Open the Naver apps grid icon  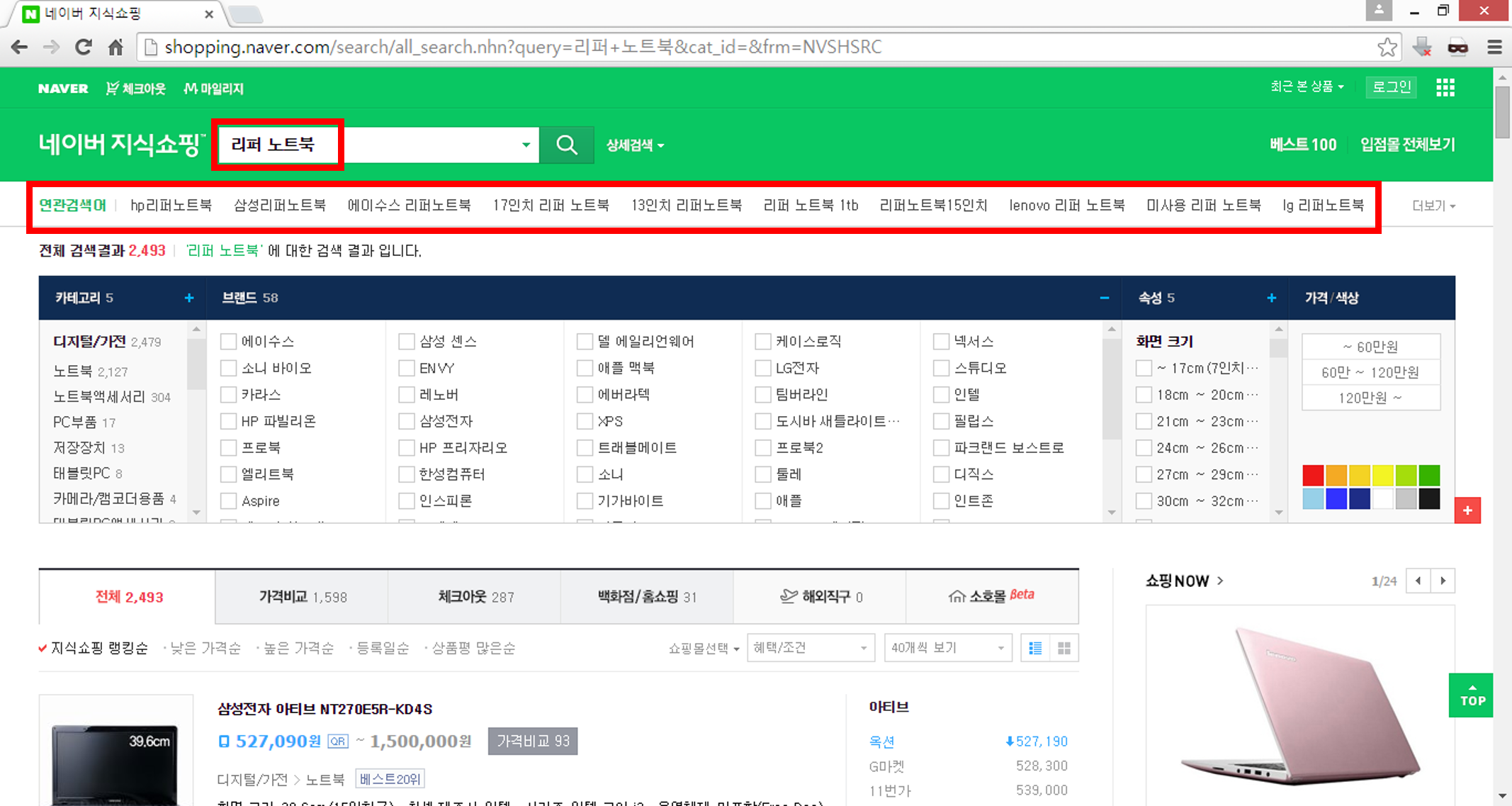pos(1445,87)
